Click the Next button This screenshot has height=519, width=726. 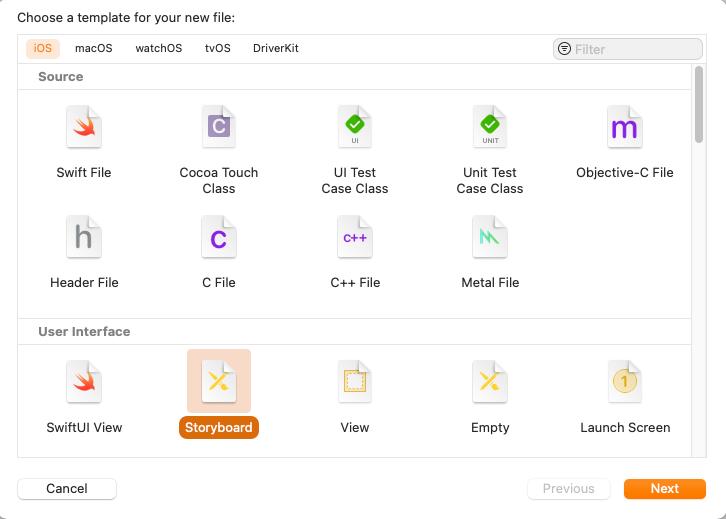click(x=665, y=488)
